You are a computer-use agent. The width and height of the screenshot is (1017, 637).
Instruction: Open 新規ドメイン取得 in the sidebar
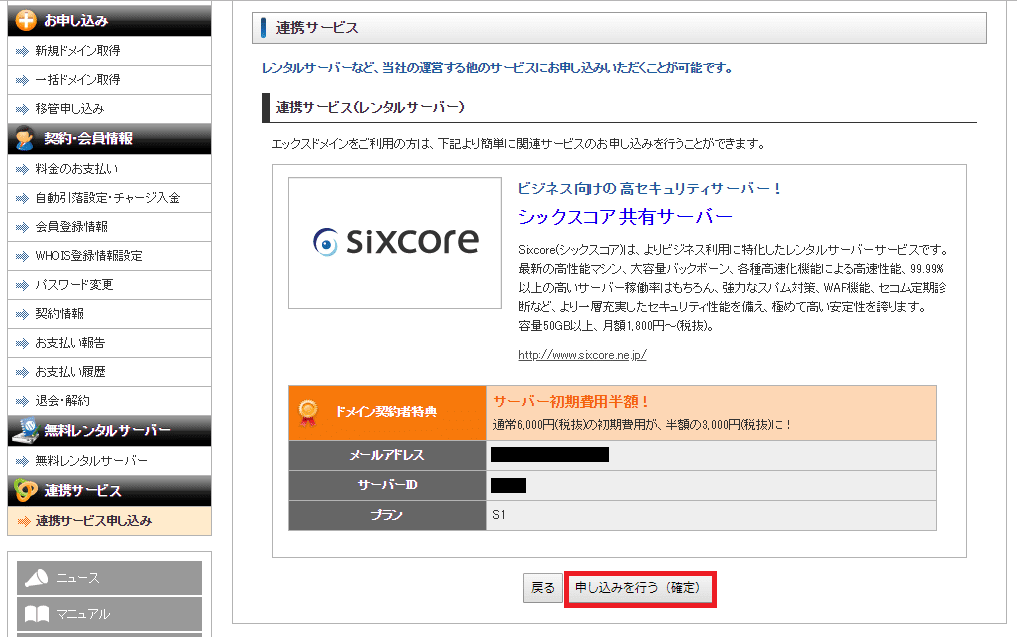point(109,51)
